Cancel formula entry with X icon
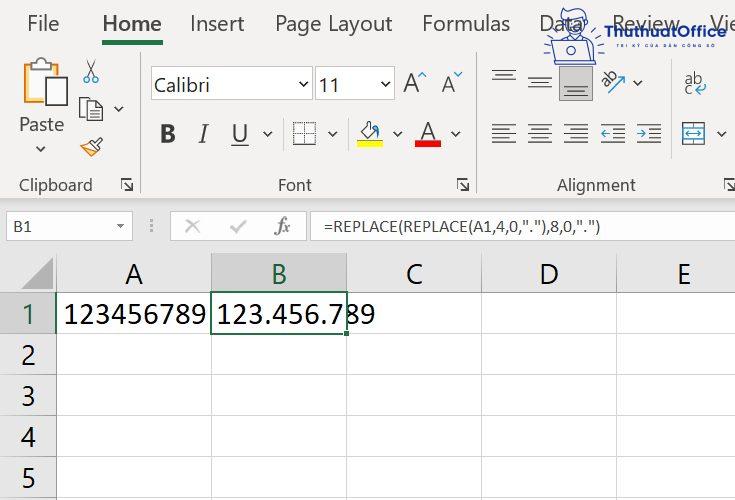 (x=192, y=226)
